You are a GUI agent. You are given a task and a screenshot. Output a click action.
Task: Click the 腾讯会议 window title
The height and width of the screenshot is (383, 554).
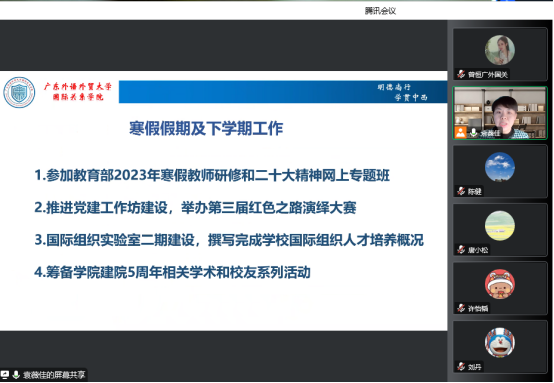point(380,11)
